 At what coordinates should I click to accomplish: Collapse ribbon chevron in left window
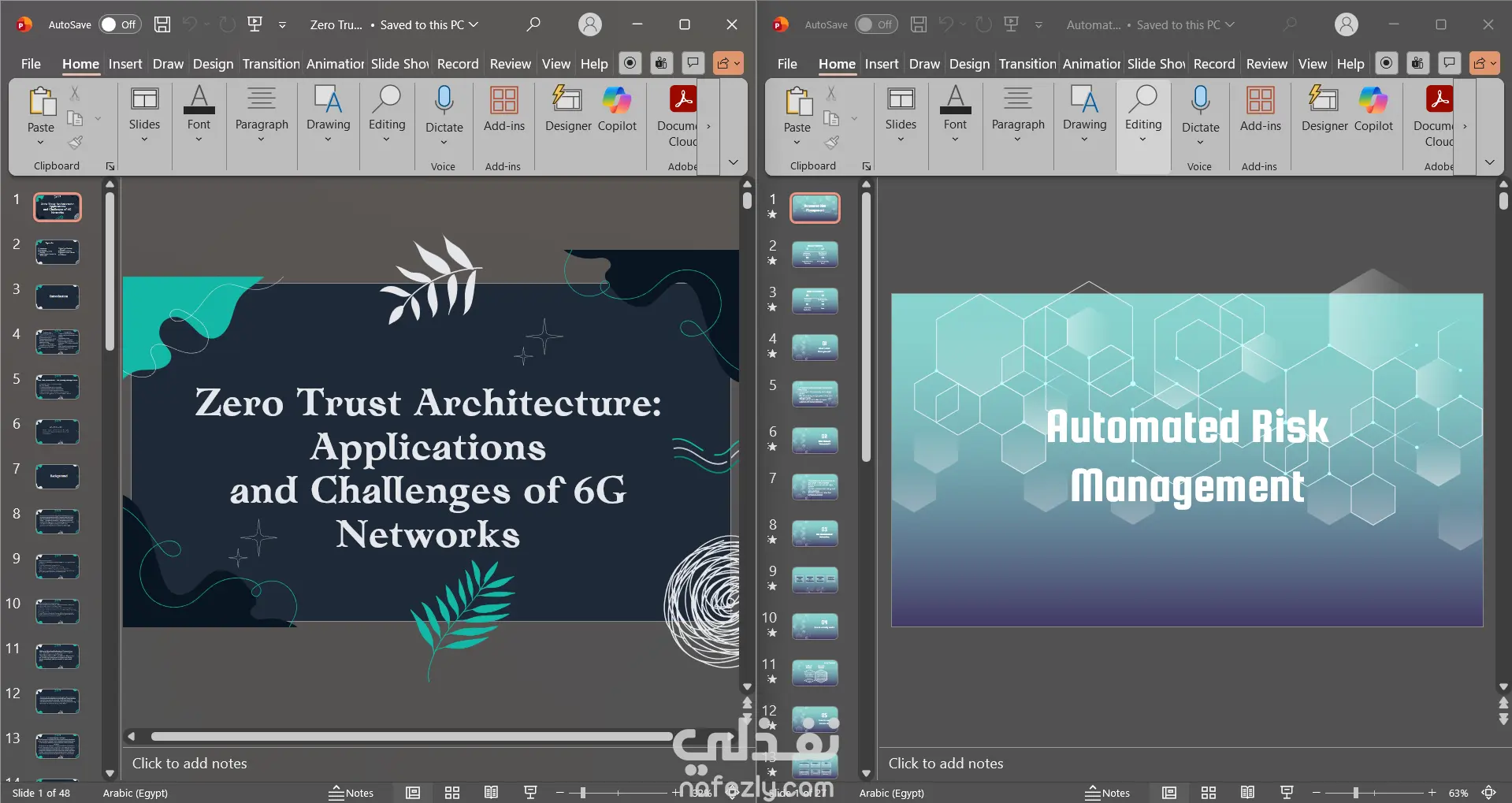733,162
